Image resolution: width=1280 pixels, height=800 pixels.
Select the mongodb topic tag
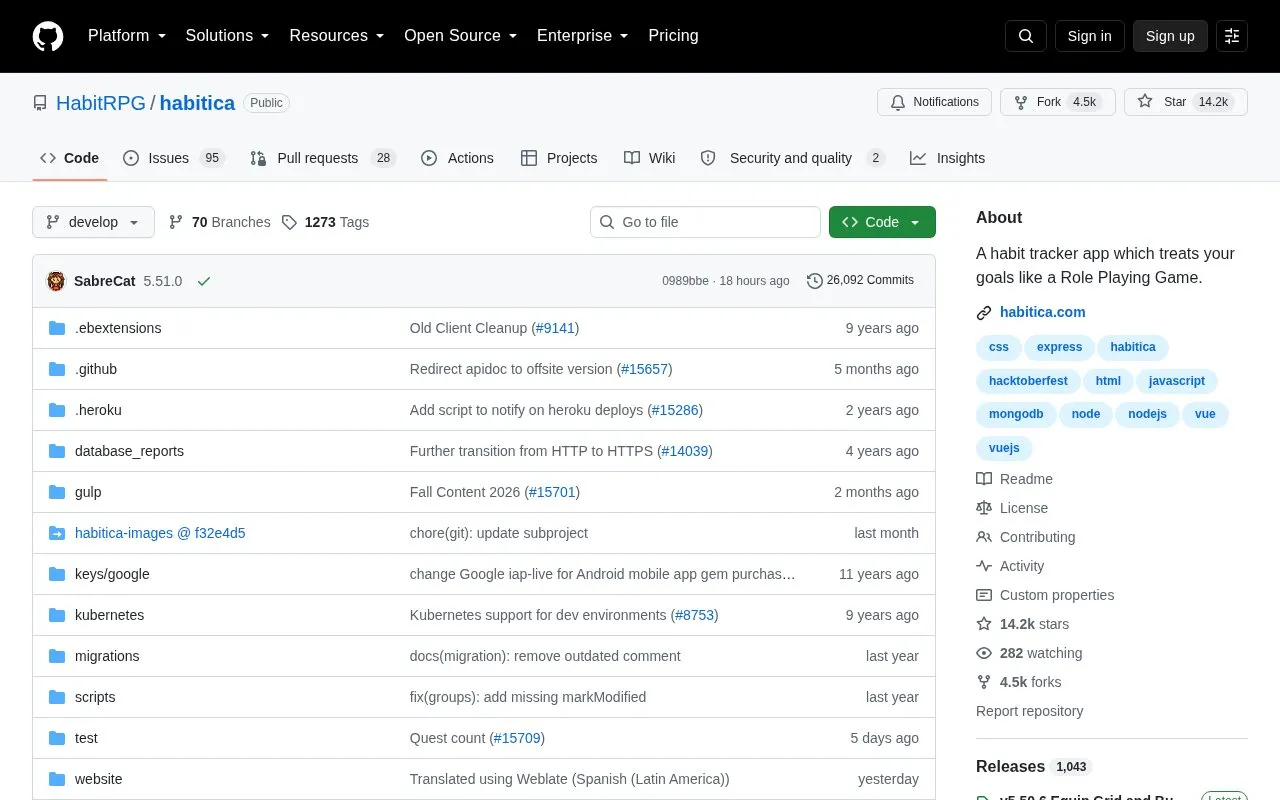tap(1015, 414)
